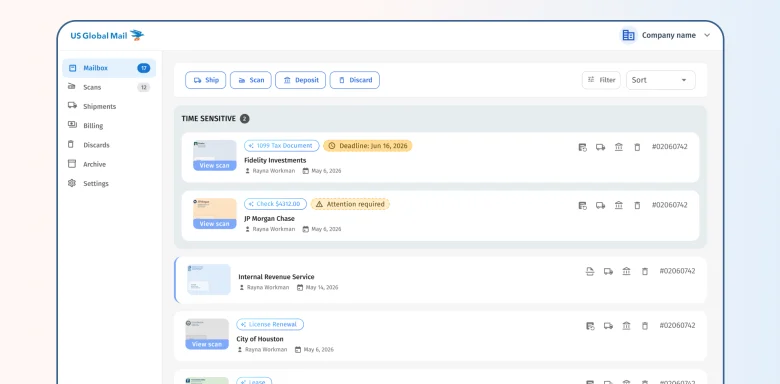Click the ship truck icon for Internal Revenue Service

[x=608, y=272]
